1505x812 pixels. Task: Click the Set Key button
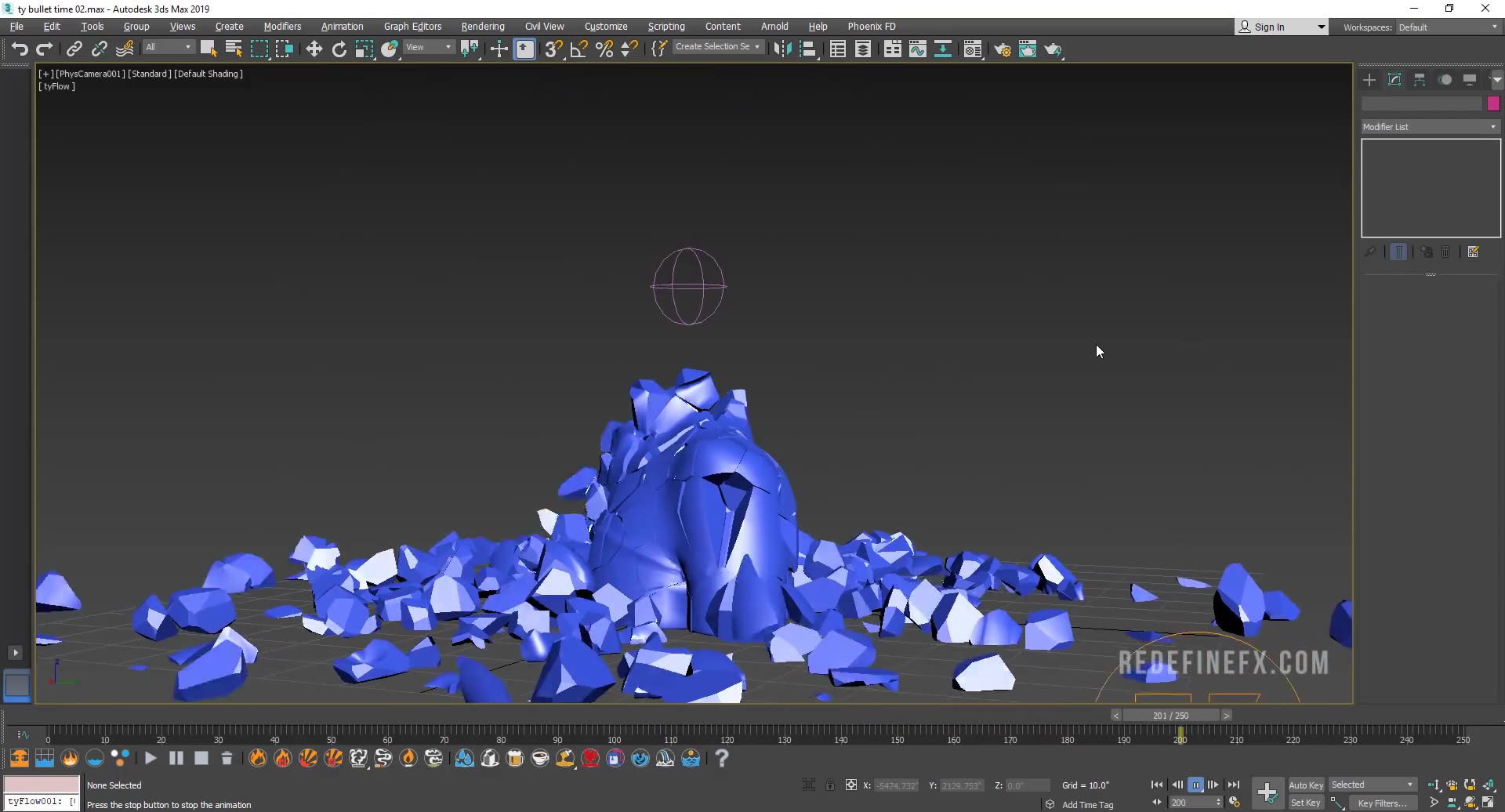pyautogui.click(x=1305, y=803)
